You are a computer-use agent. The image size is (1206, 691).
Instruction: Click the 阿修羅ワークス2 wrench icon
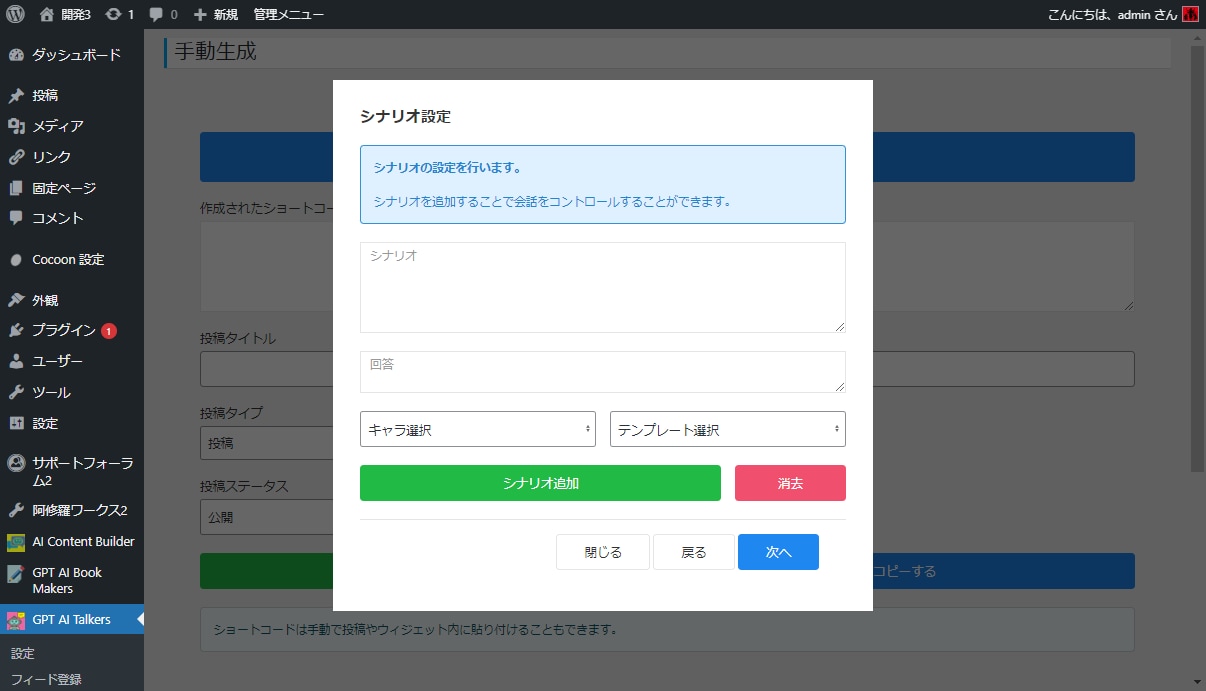pos(16,510)
